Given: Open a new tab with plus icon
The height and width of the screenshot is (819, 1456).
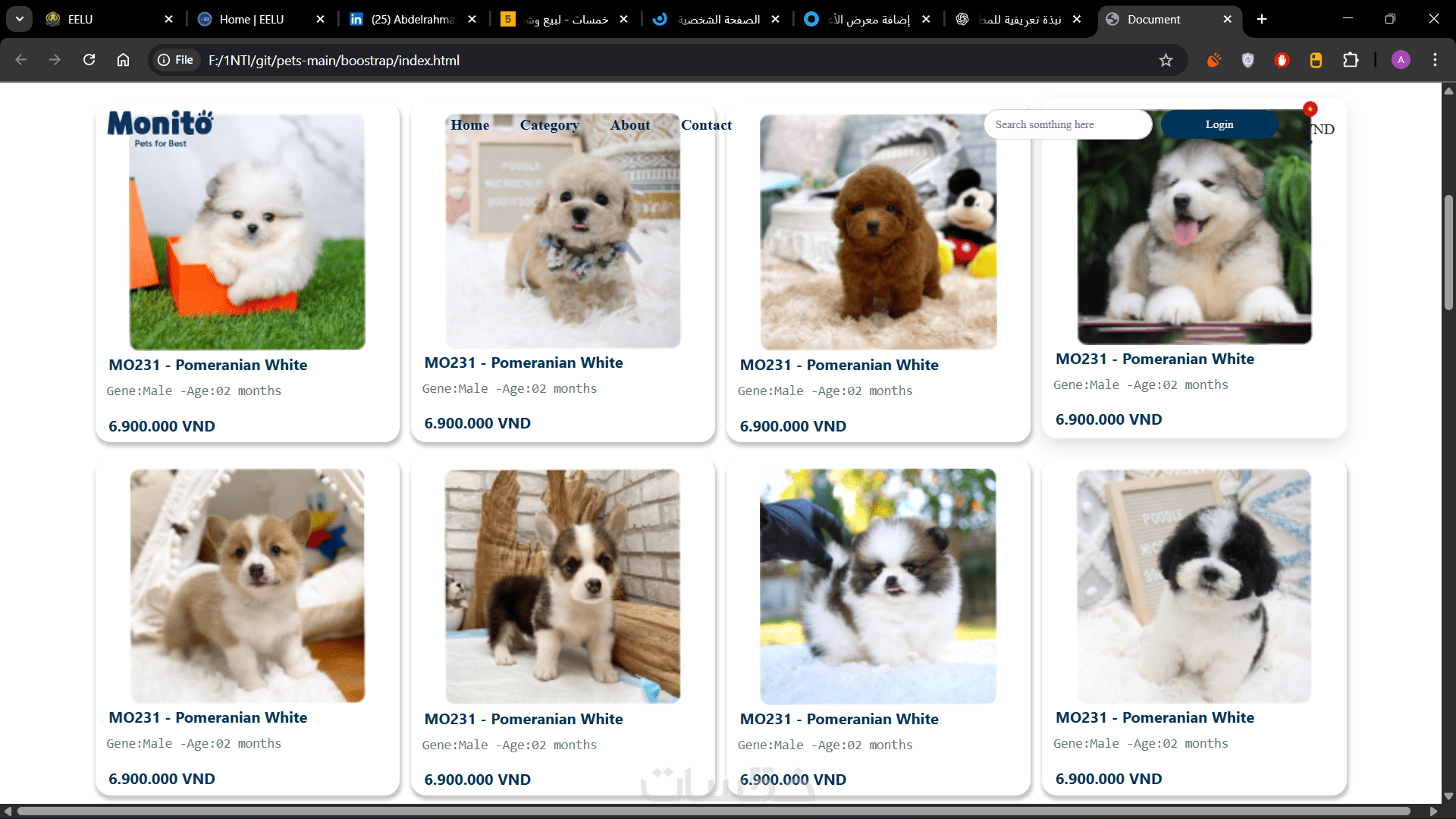Looking at the screenshot, I should coord(1262,19).
